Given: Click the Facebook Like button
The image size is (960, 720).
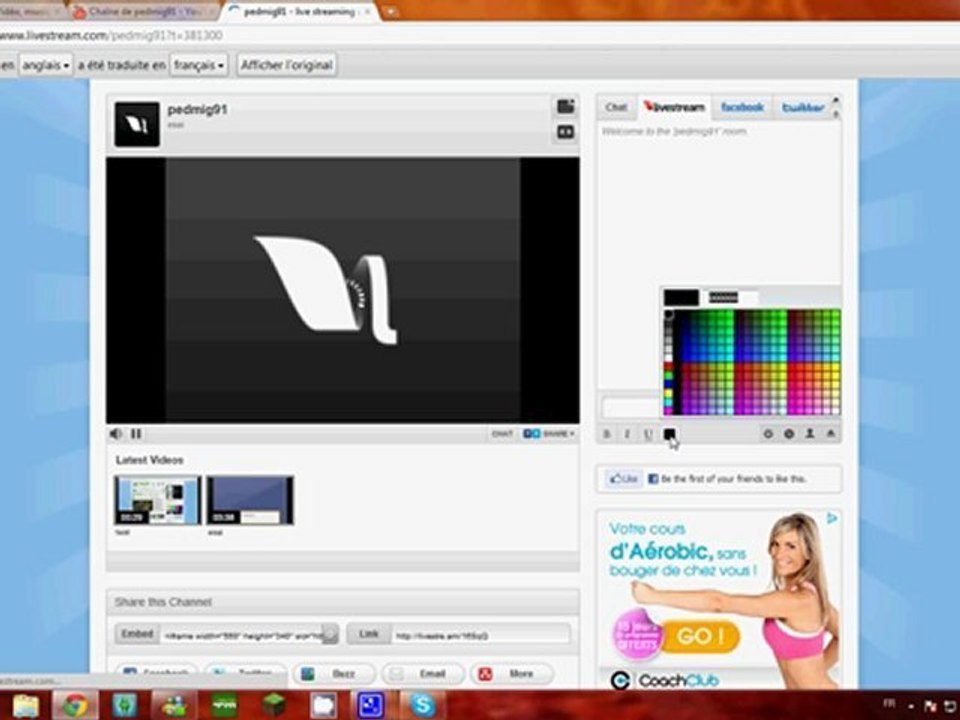Looking at the screenshot, I should pyautogui.click(x=624, y=479).
